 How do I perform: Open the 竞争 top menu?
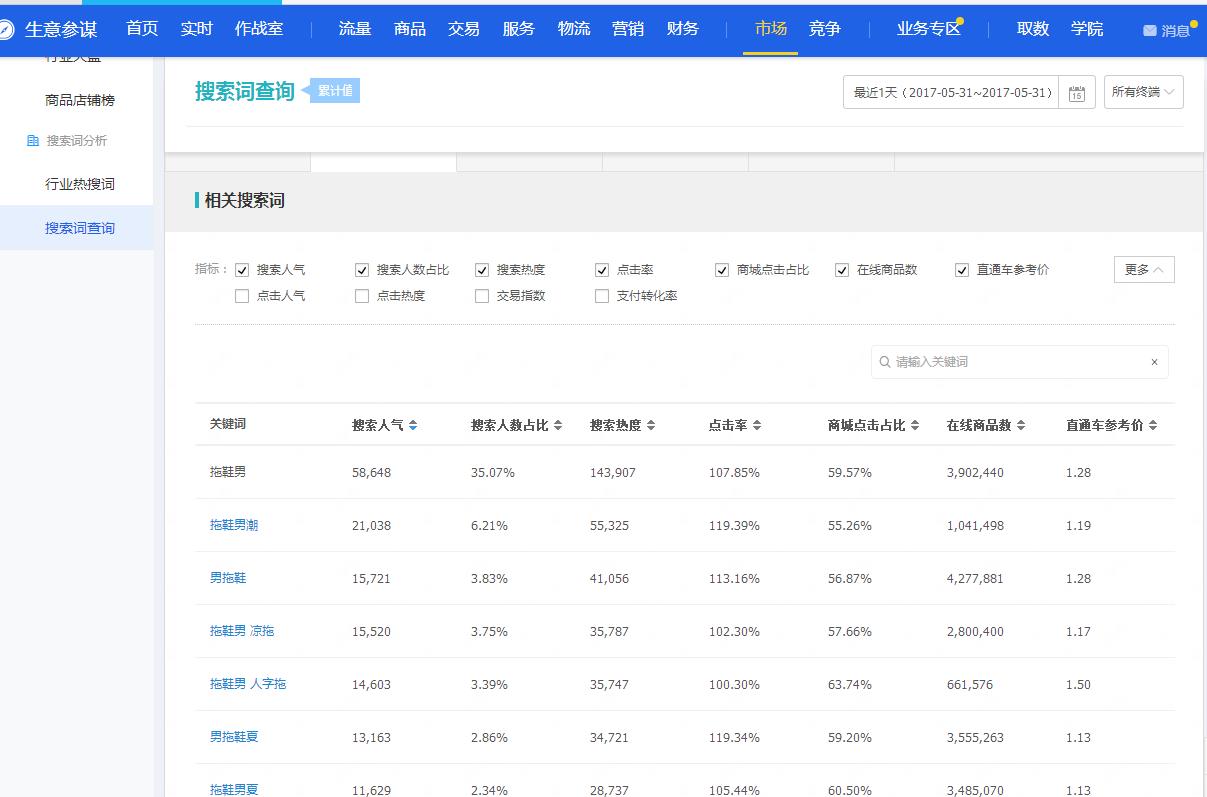pos(825,29)
